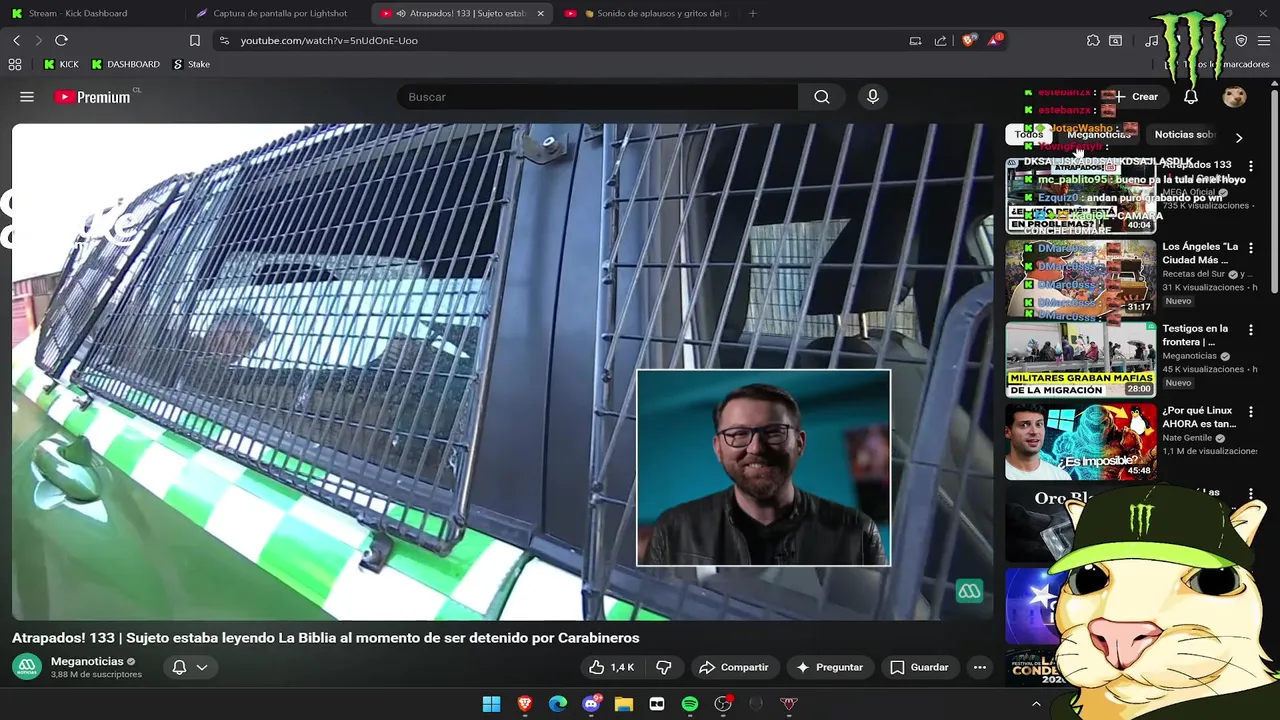Viewport: 1280px width, 720px height.
Task: Open the Meganoticias channel name link
Action: point(87,661)
